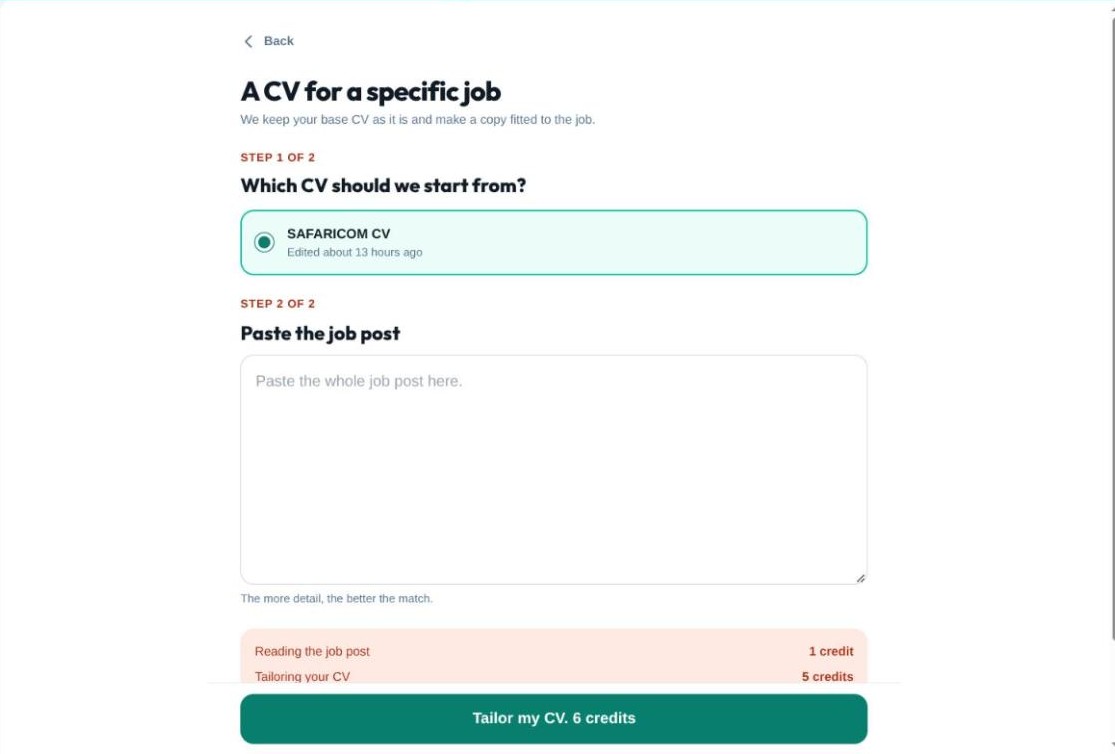Click the 'A CV for a specific job' heading
This screenshot has height=754, width=1115.
point(370,92)
